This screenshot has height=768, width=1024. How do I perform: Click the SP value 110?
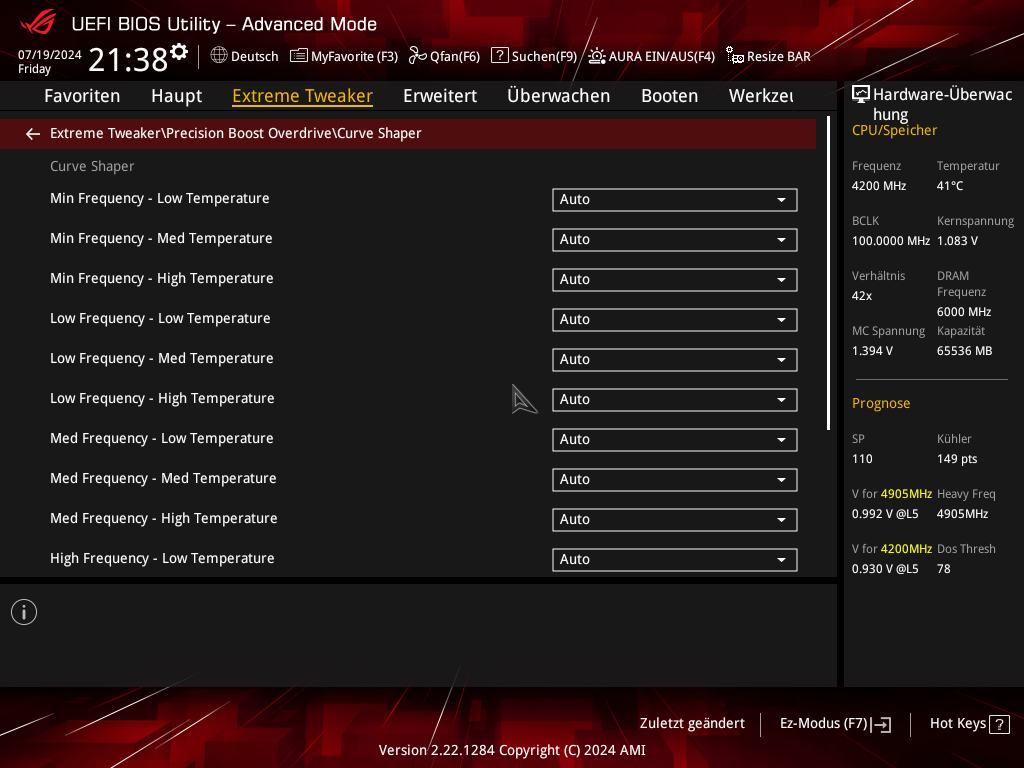[x=862, y=459]
